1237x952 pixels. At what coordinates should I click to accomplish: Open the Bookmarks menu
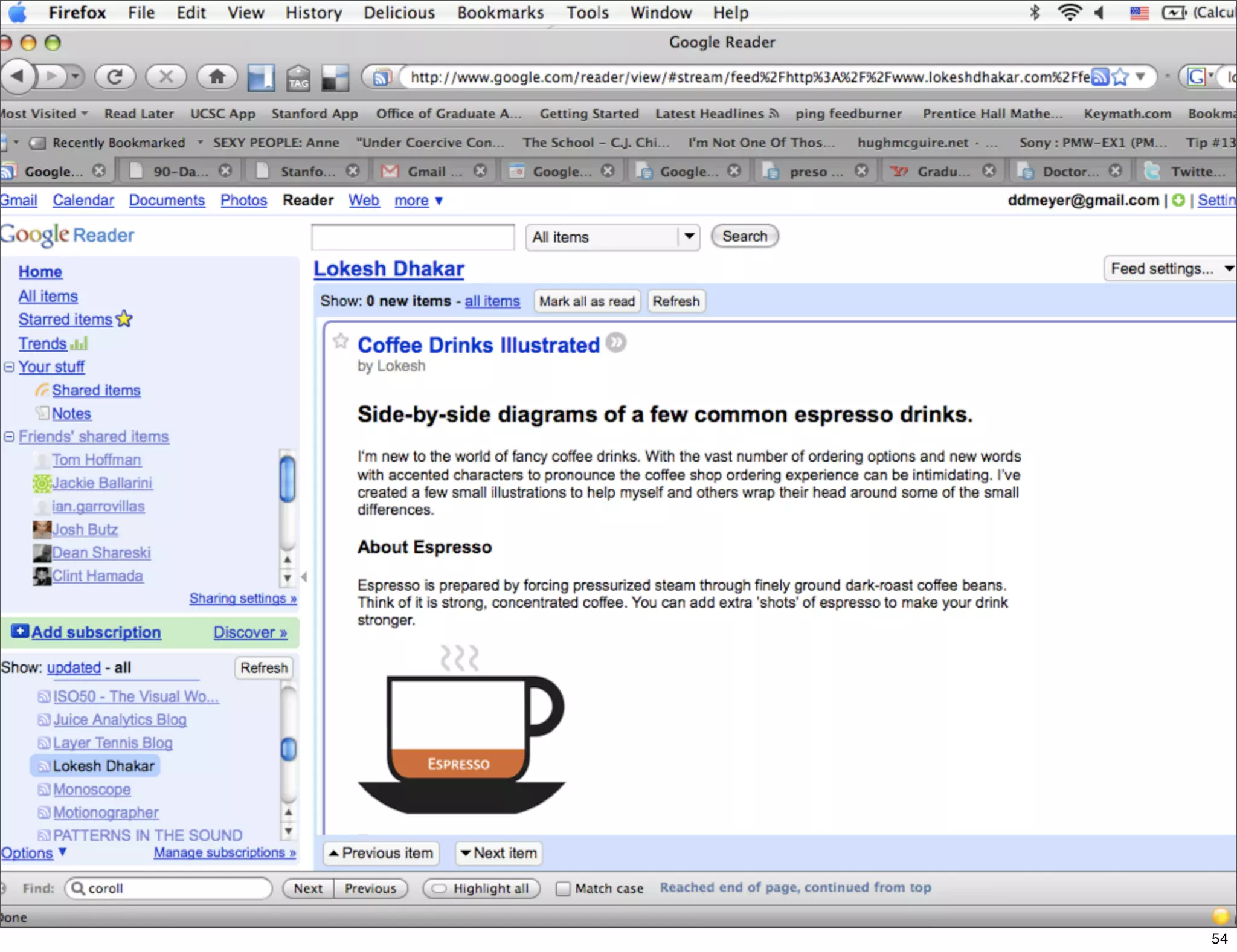500,13
